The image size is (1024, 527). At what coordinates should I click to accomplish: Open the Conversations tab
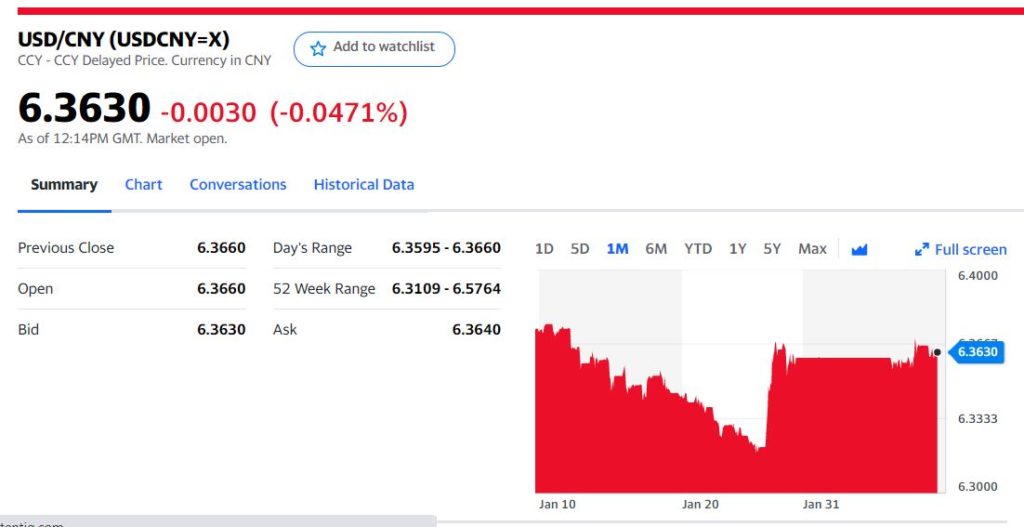[238, 185]
